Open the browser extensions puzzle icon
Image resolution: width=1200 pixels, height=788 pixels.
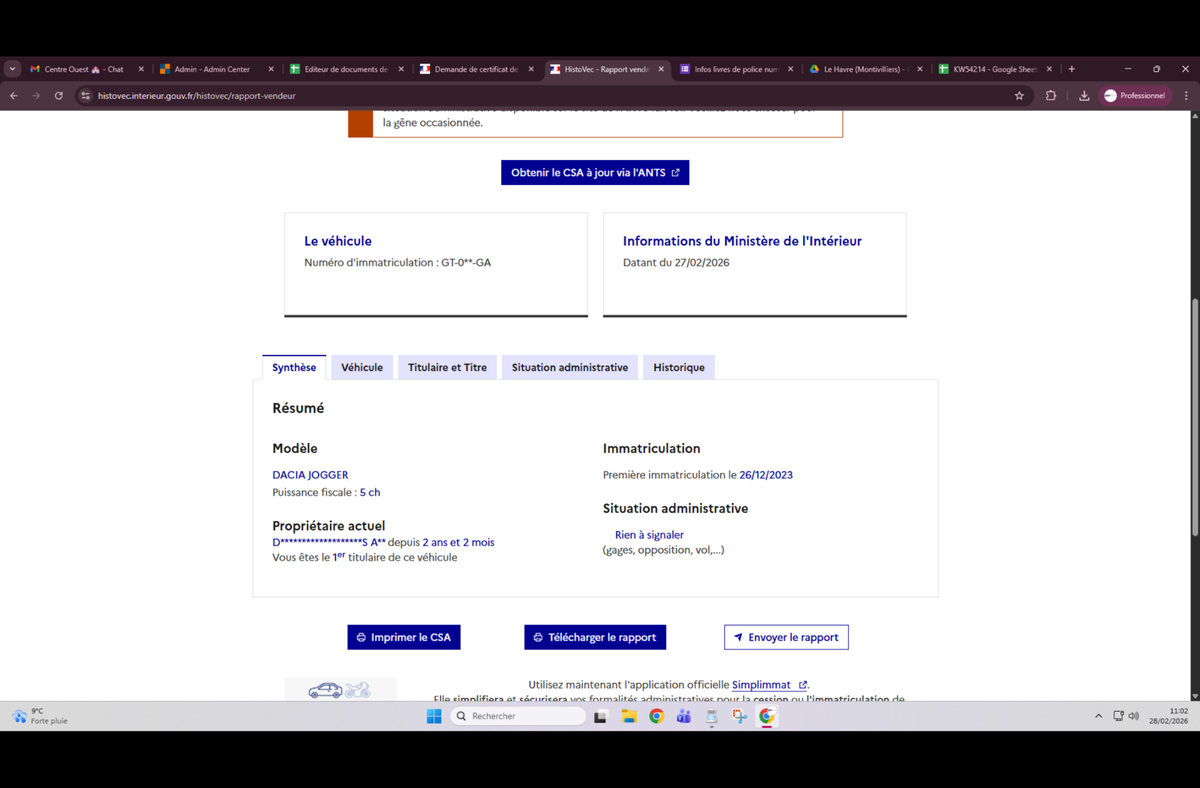click(1051, 96)
